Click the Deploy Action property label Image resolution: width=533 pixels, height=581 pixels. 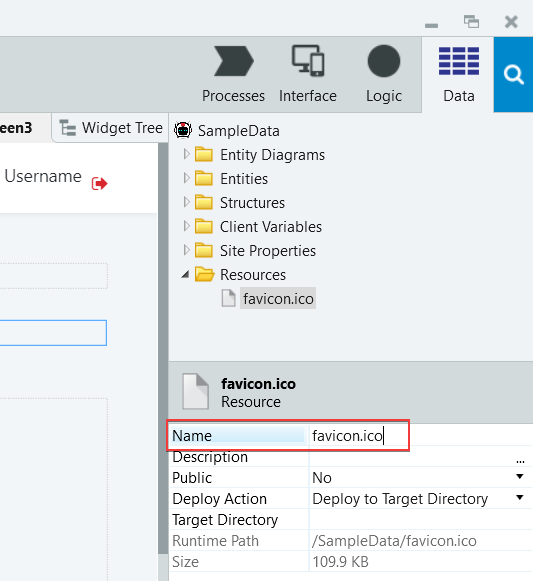click(219, 499)
